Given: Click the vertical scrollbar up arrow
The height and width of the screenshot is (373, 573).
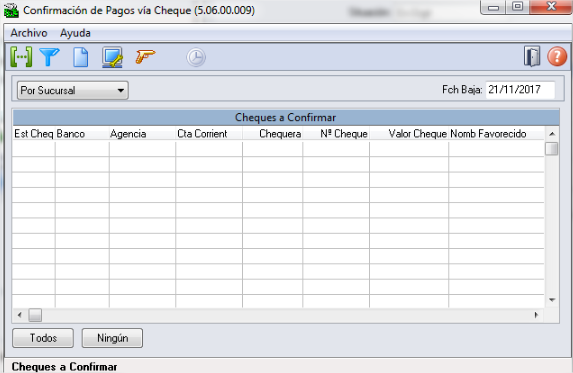Looking at the screenshot, I should coord(552,134).
